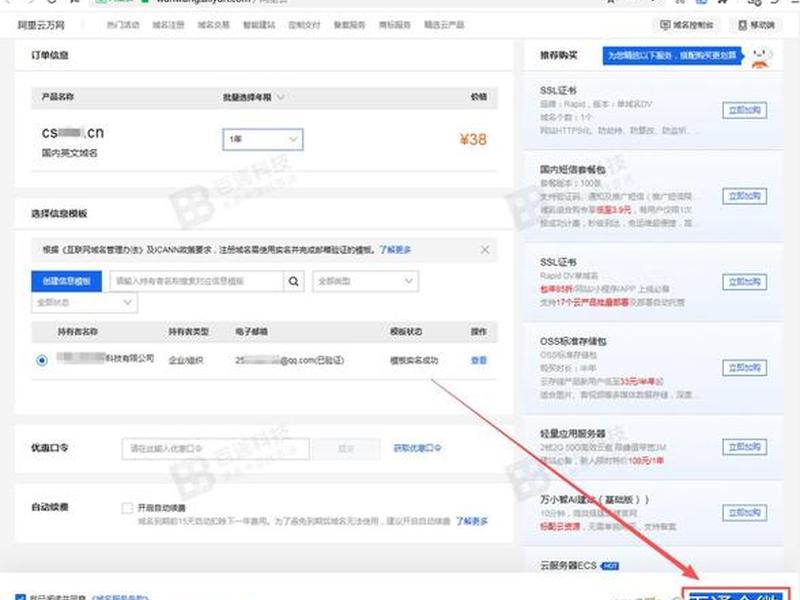Click the HOT badge next to 云服务器ECS
Viewport: 800px width, 600px height.
pyautogui.click(x=610, y=566)
